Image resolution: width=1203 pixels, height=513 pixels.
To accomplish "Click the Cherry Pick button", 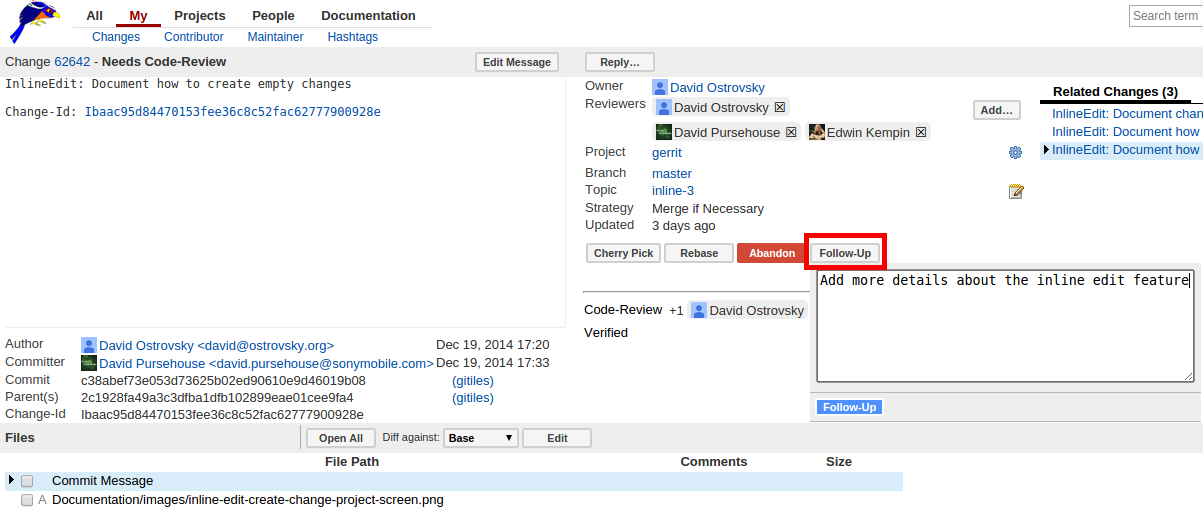I will 623,253.
